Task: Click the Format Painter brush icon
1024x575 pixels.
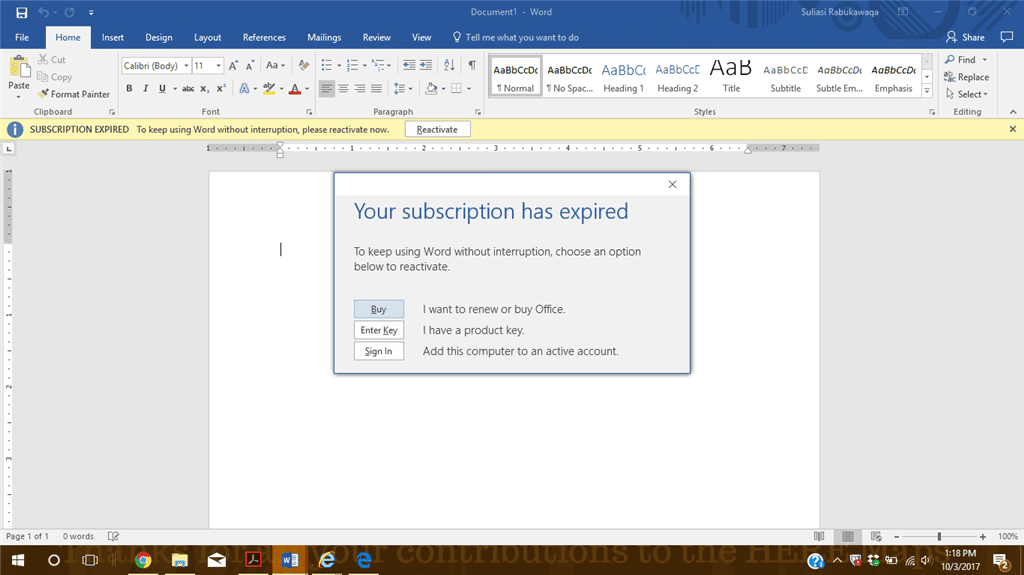Action: pos(43,94)
